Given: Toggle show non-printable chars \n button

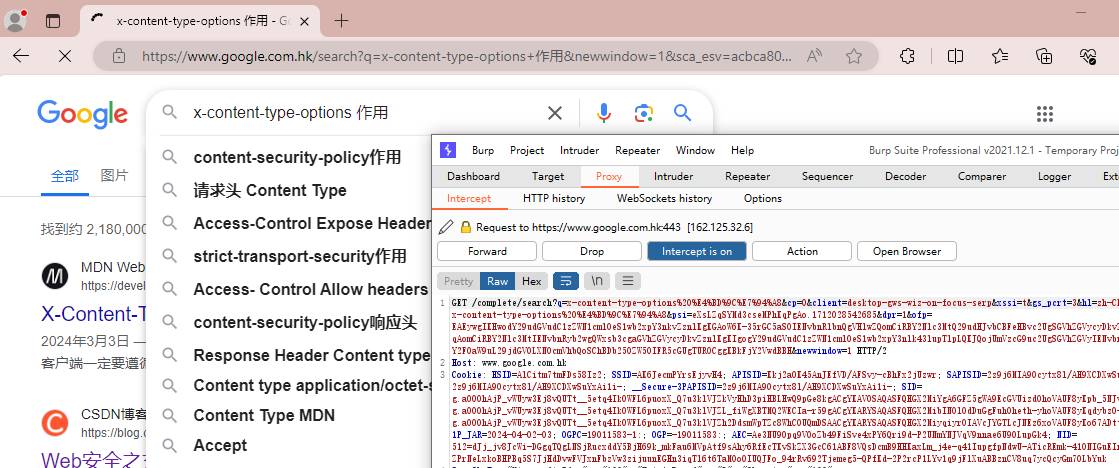Looking at the screenshot, I should pyautogui.click(x=597, y=281).
